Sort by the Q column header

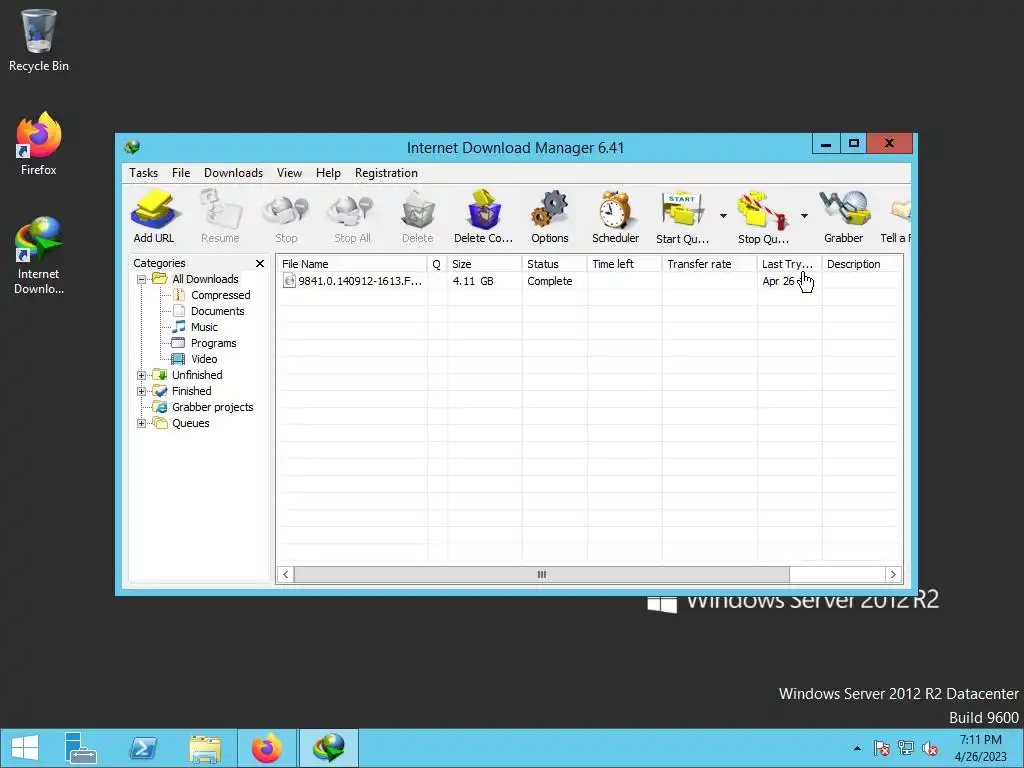(x=437, y=264)
